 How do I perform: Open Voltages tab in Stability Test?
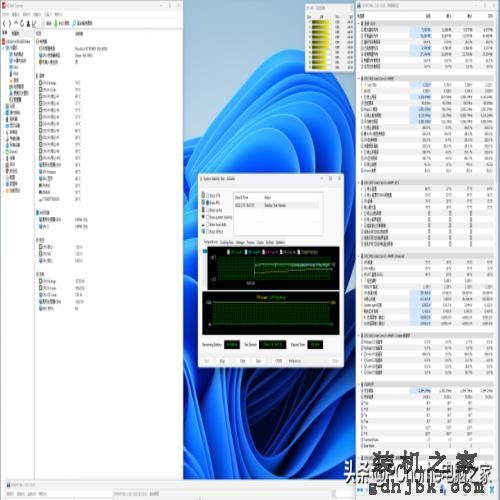pos(240,242)
